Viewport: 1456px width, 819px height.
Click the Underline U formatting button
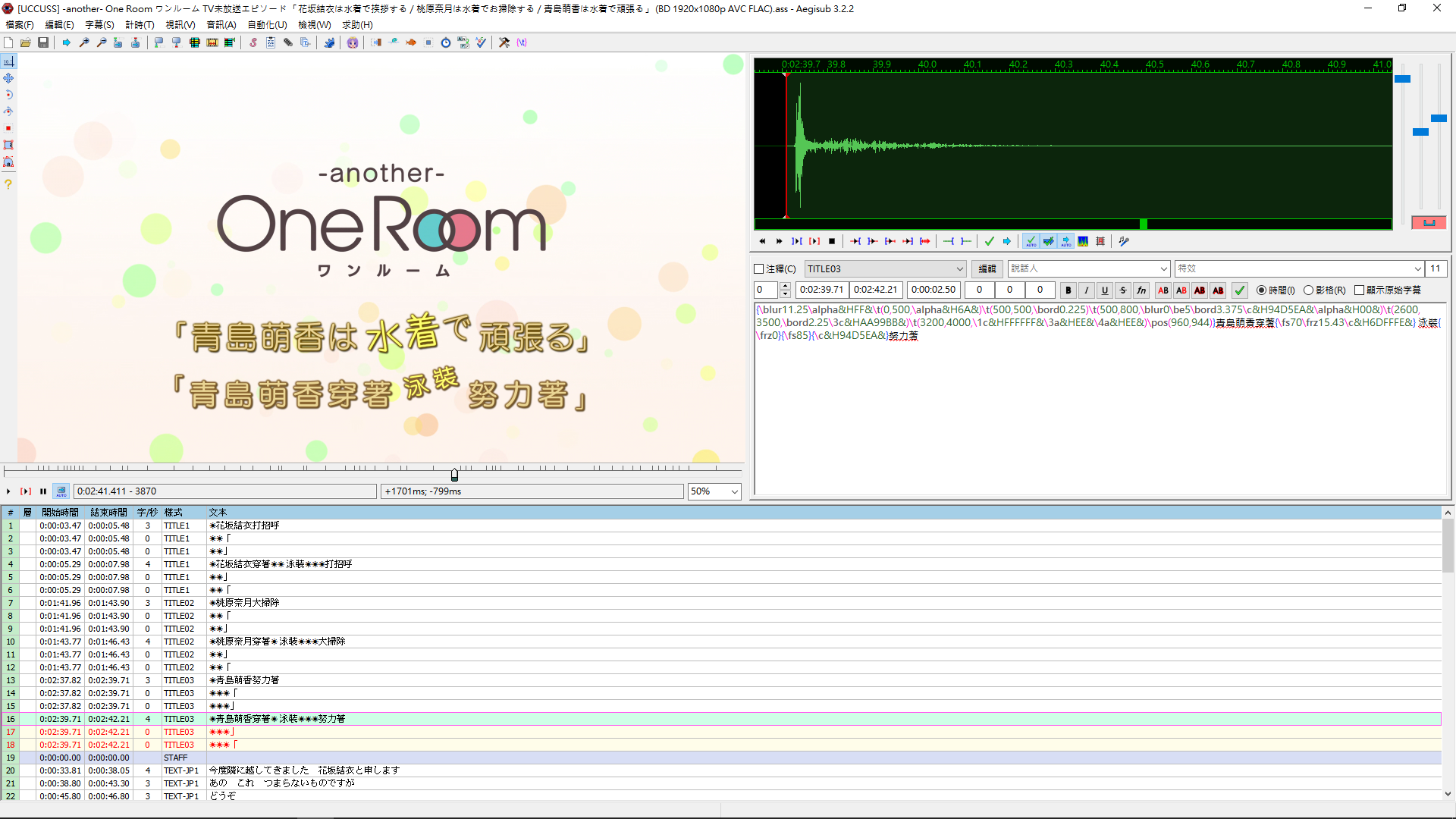click(1105, 290)
